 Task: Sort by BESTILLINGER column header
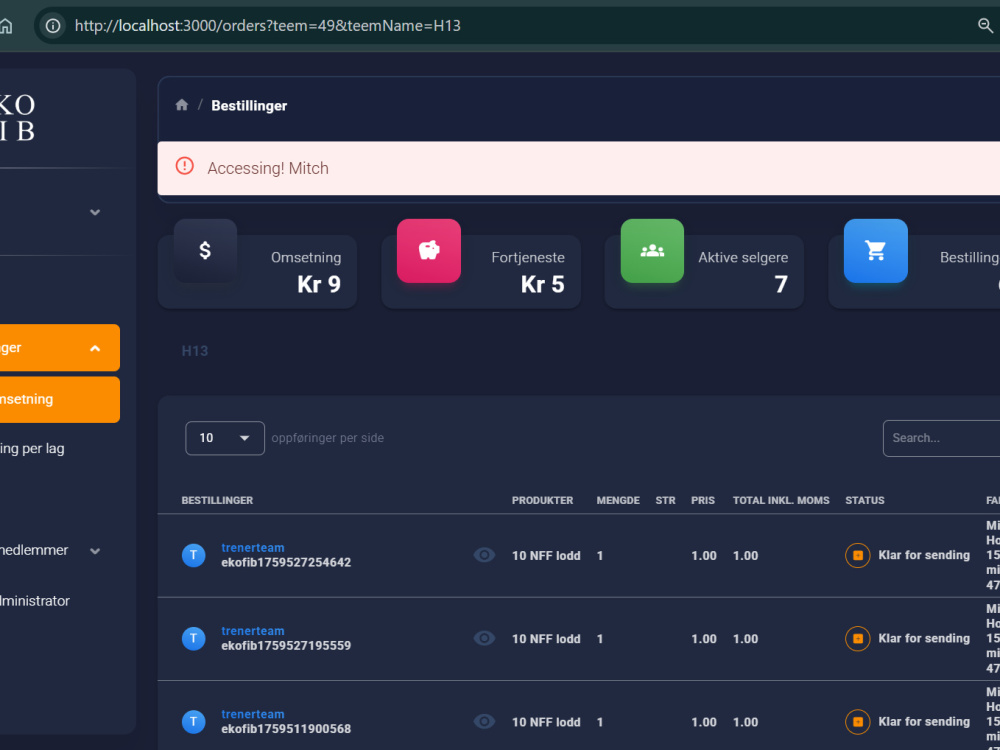217,501
